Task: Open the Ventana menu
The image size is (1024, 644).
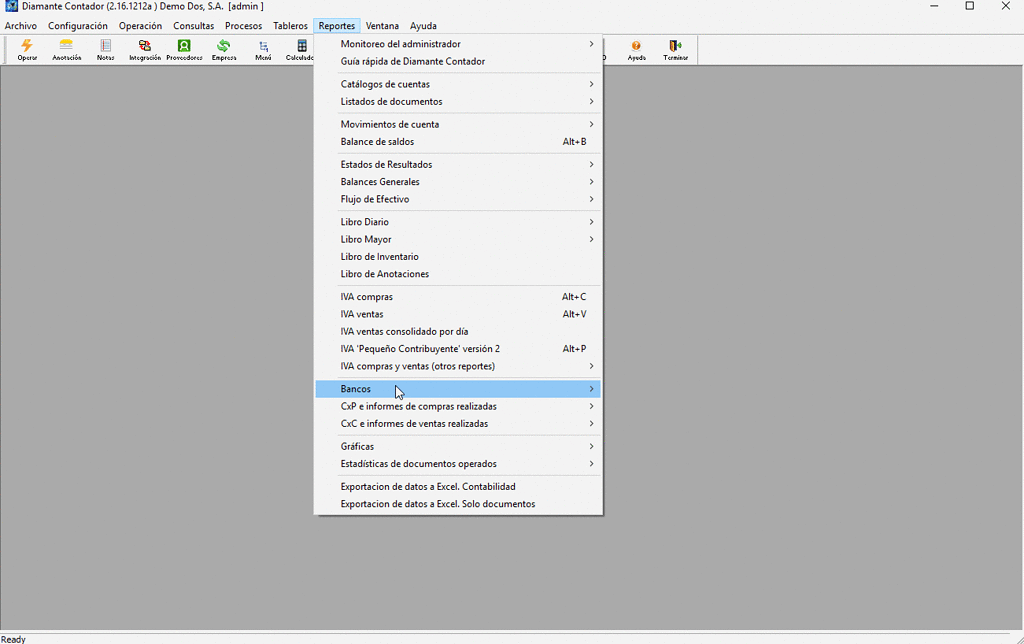Action: coord(382,26)
